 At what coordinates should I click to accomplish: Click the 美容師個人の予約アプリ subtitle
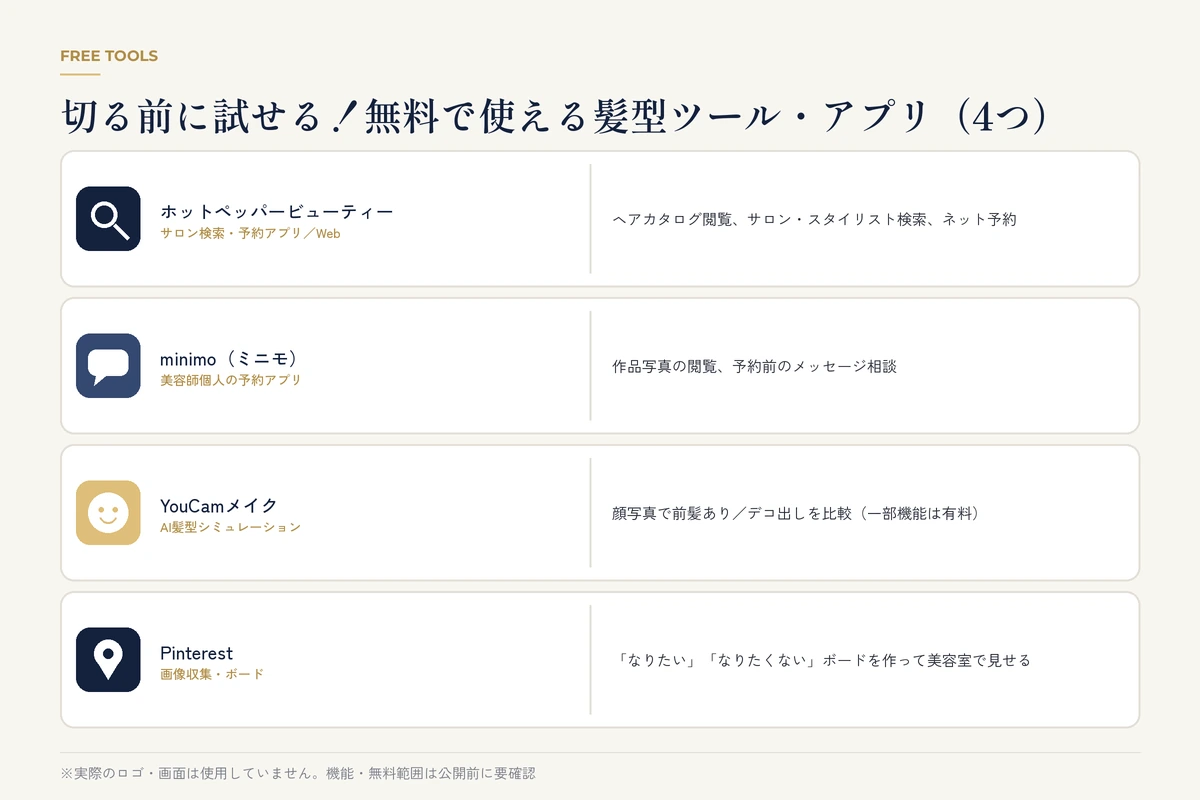coord(230,381)
